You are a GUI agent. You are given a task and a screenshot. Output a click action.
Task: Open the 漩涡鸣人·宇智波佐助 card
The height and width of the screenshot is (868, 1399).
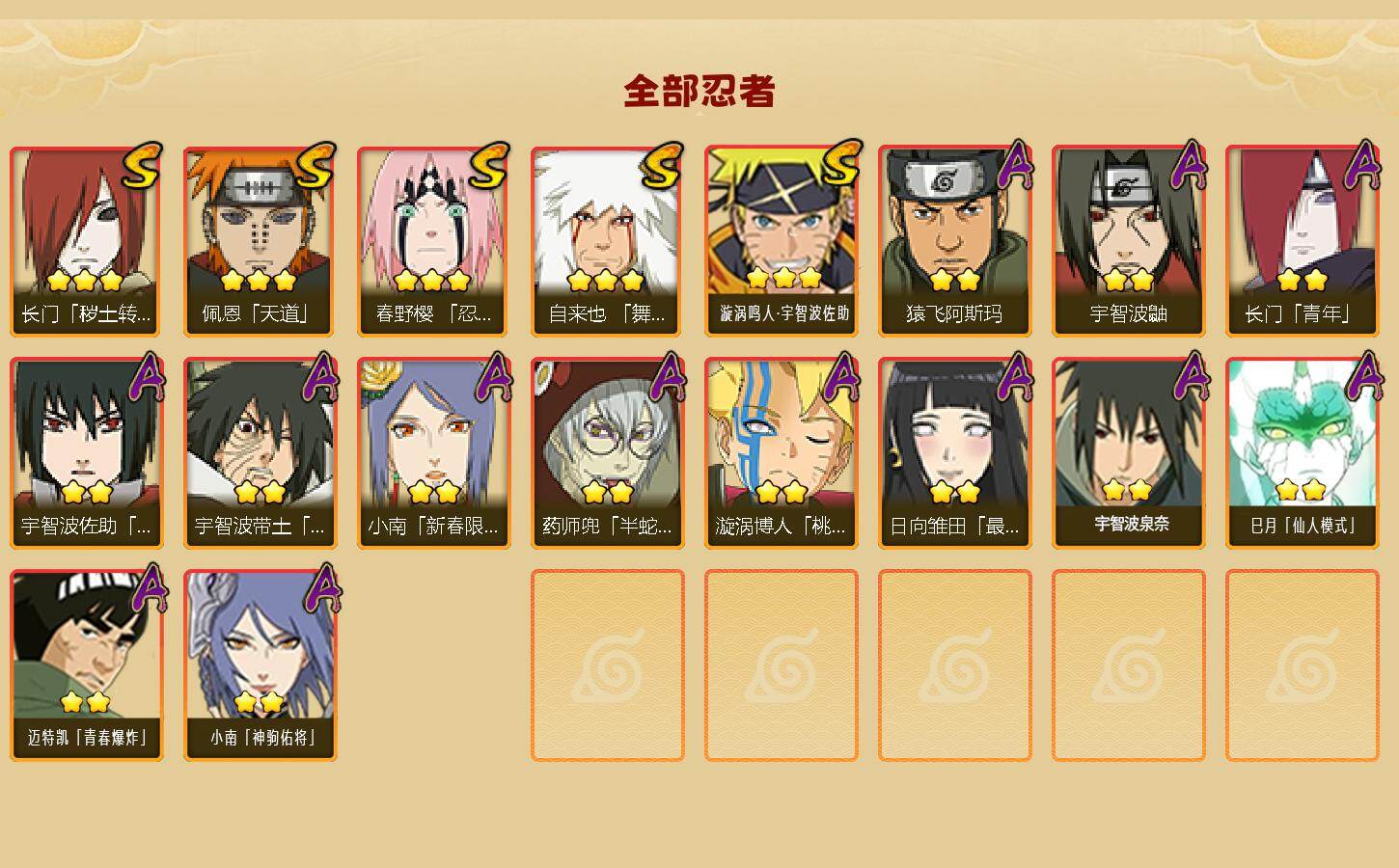pos(781,241)
